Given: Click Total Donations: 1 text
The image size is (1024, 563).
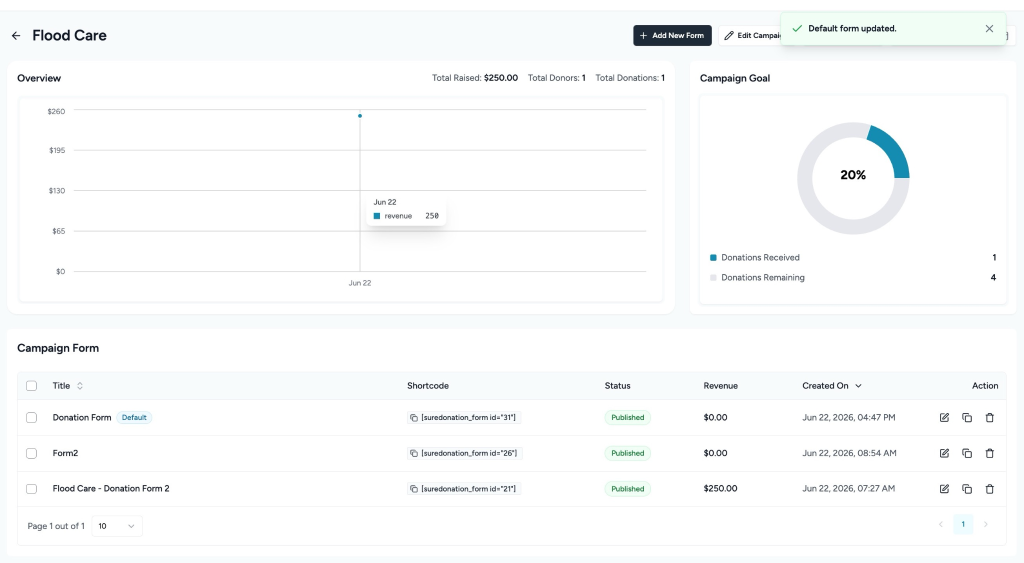Looking at the screenshot, I should click(x=630, y=78).
